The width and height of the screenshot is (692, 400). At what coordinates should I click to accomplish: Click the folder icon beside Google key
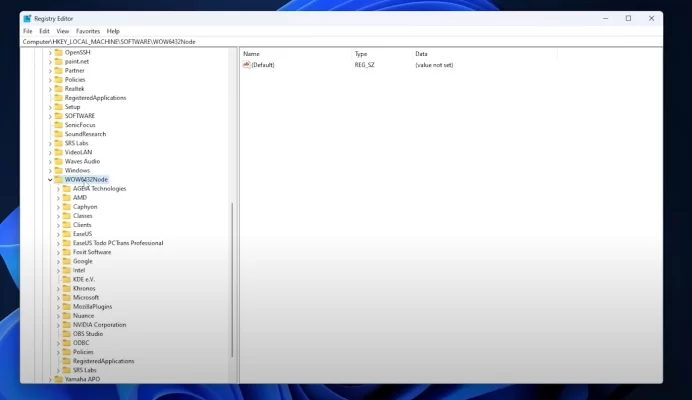67,261
